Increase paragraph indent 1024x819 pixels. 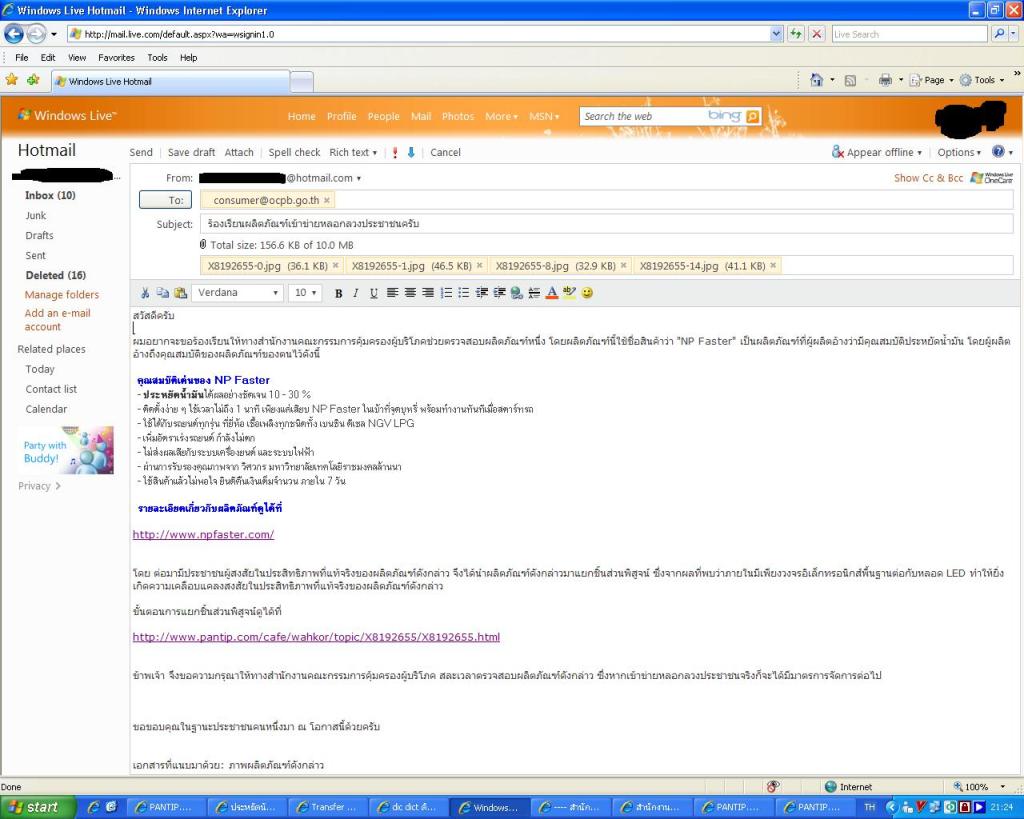point(499,293)
